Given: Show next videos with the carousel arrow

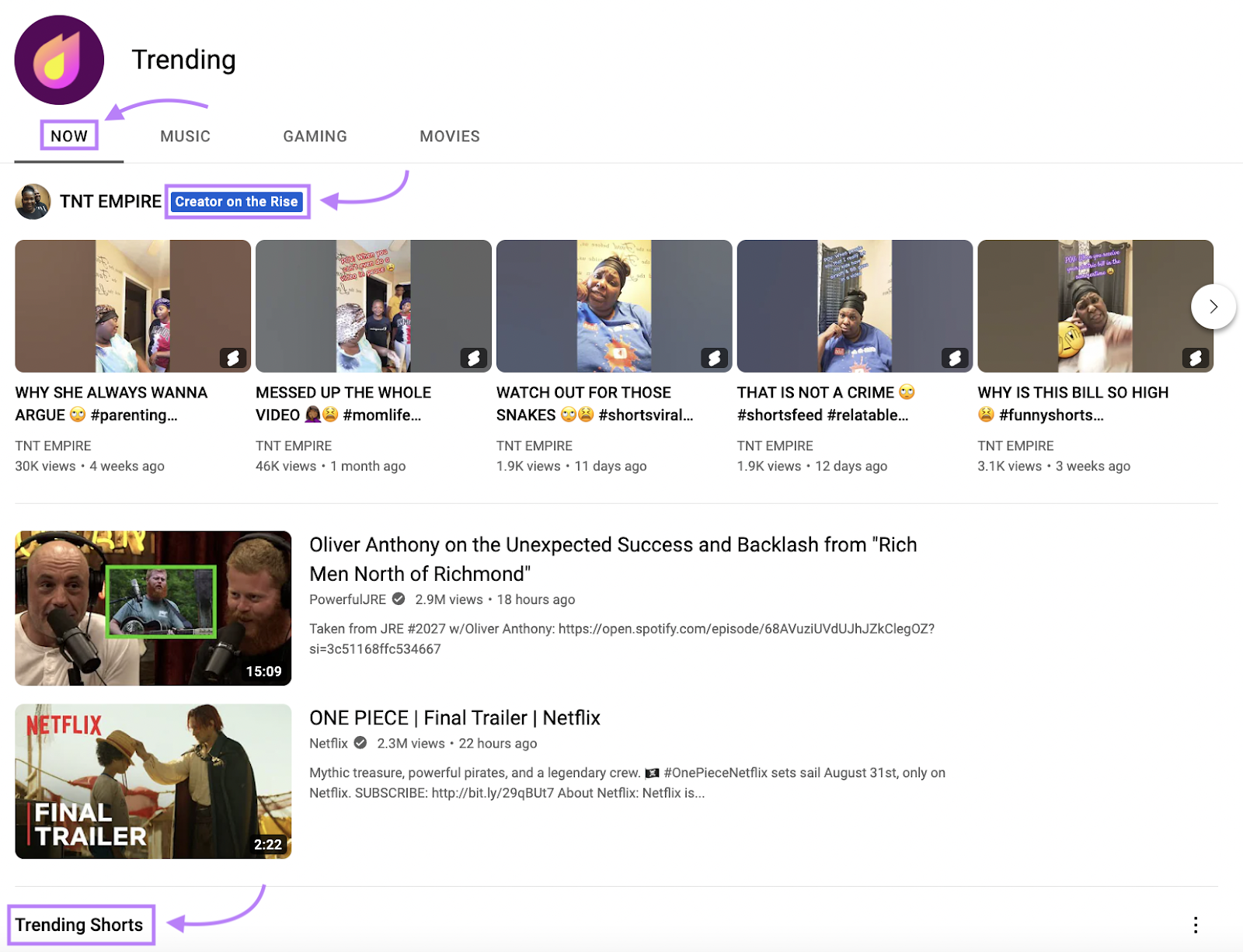Looking at the screenshot, I should coord(1213,307).
